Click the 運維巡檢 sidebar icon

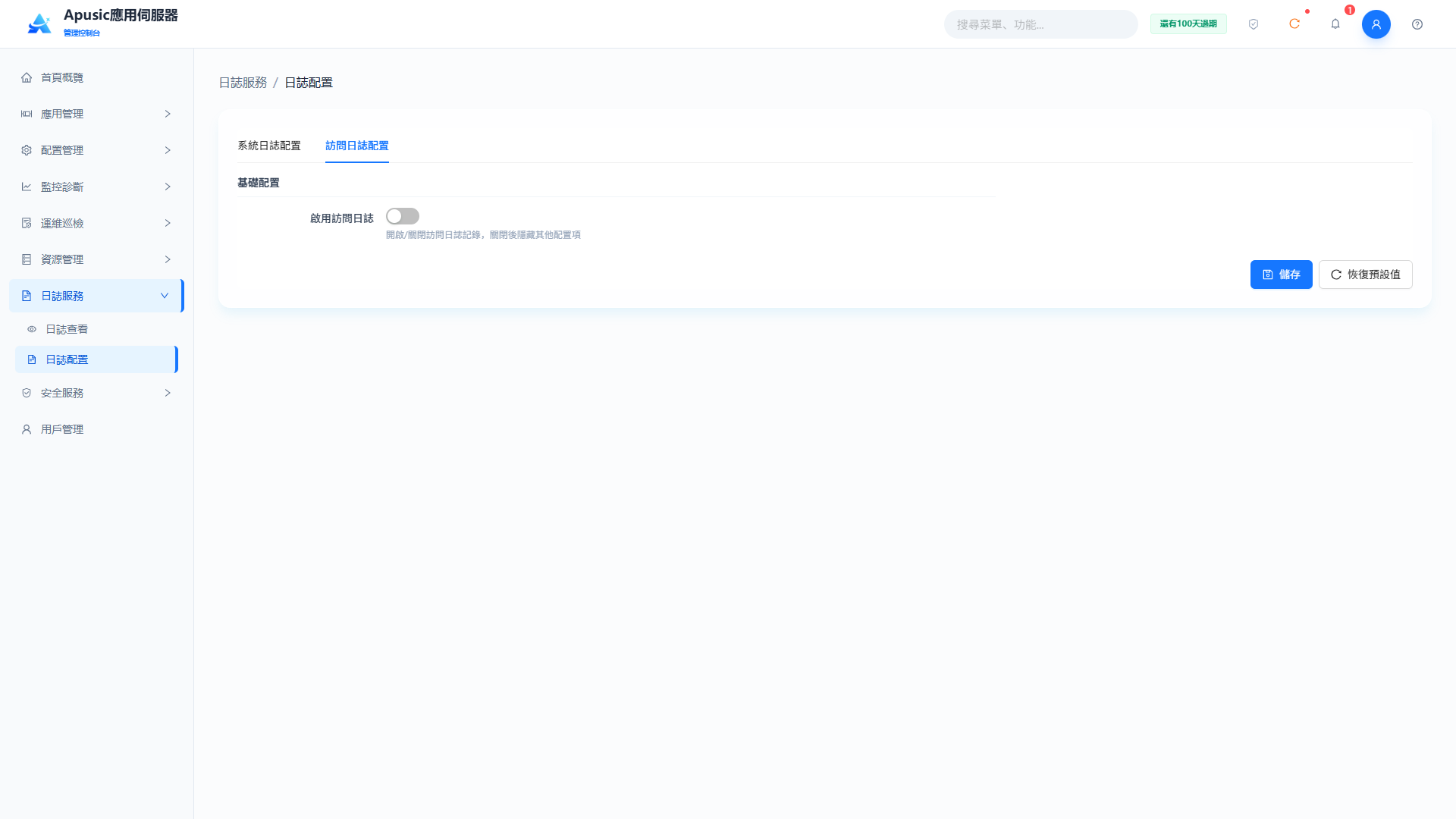coord(27,223)
